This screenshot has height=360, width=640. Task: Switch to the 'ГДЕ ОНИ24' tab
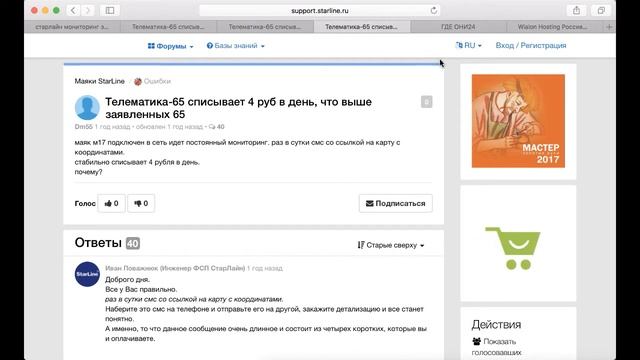click(x=458, y=27)
